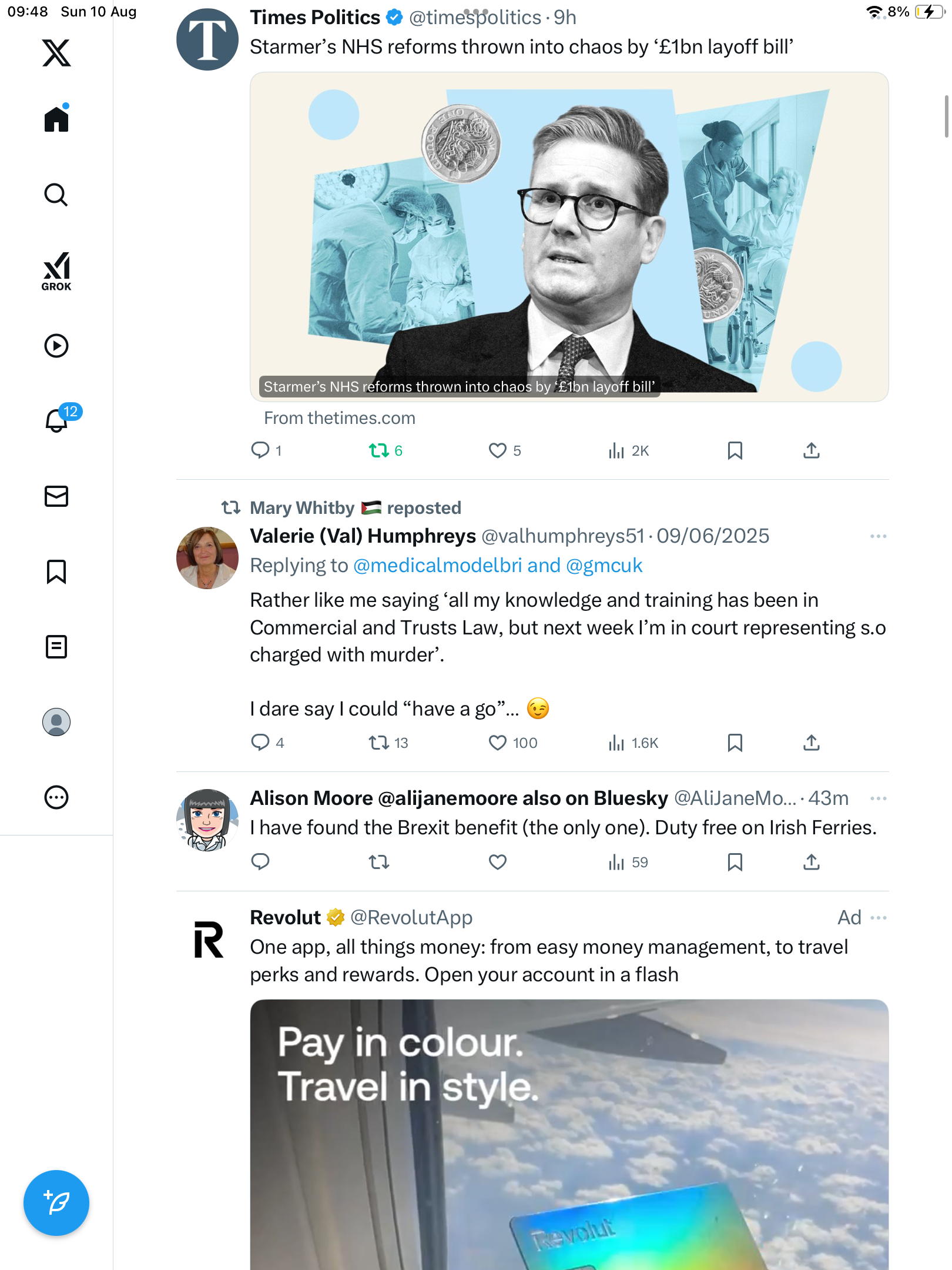Open more options on Valerie Humphreys' post

click(x=878, y=536)
